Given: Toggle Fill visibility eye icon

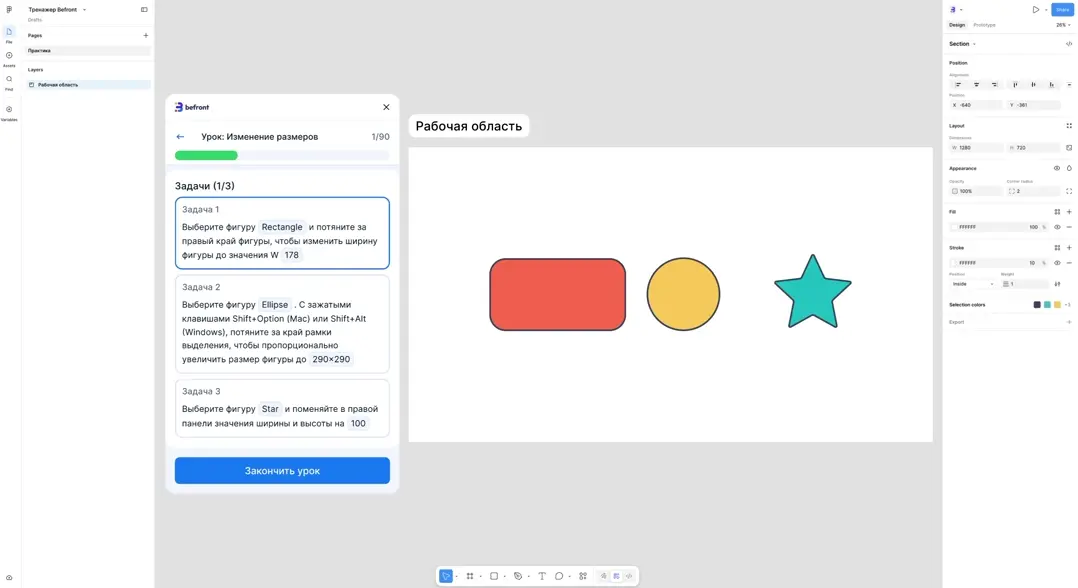Looking at the screenshot, I should click(1057, 227).
